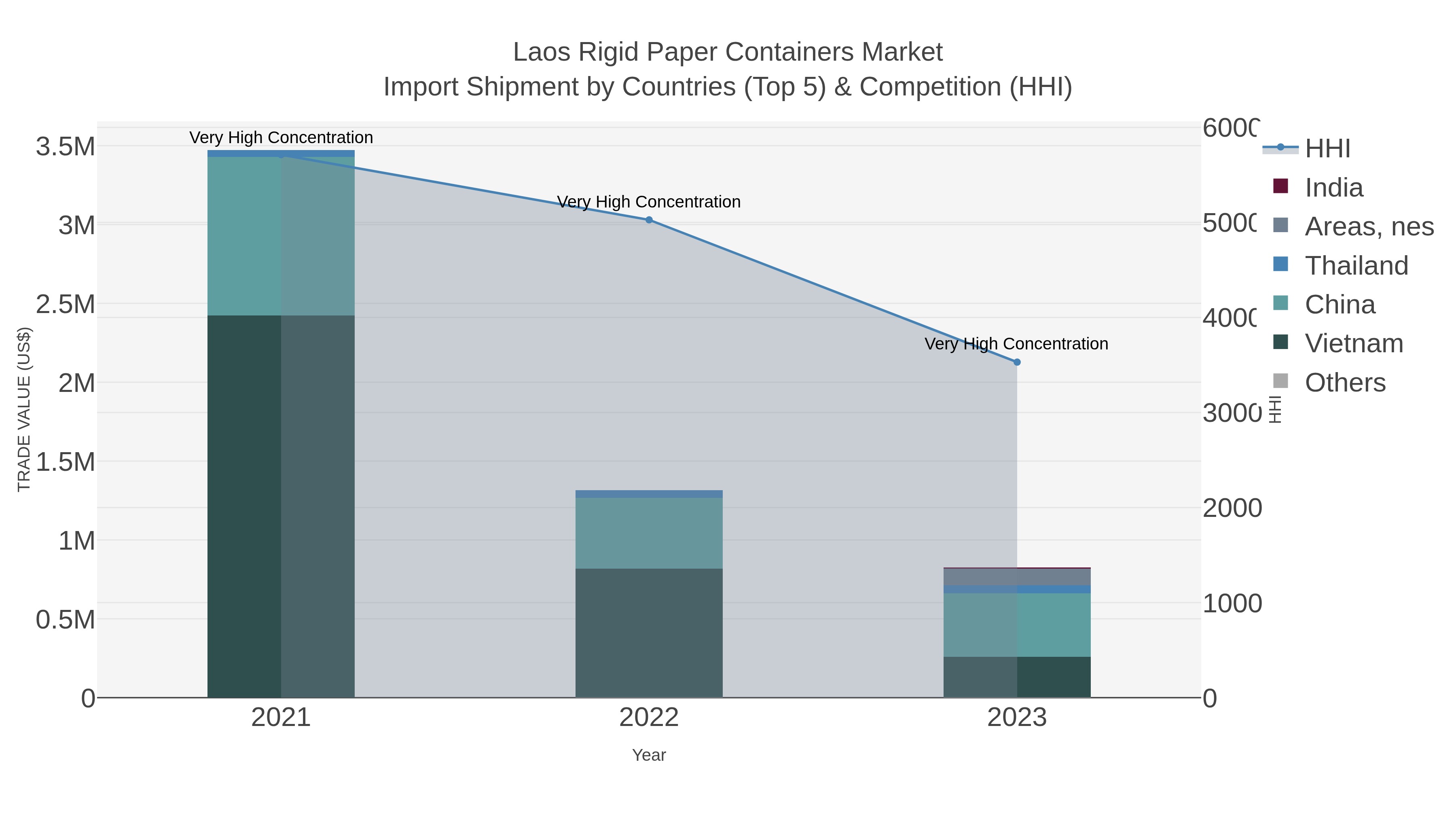Select the 2023 China bar segment
The image size is (1456, 819).
(1017, 625)
